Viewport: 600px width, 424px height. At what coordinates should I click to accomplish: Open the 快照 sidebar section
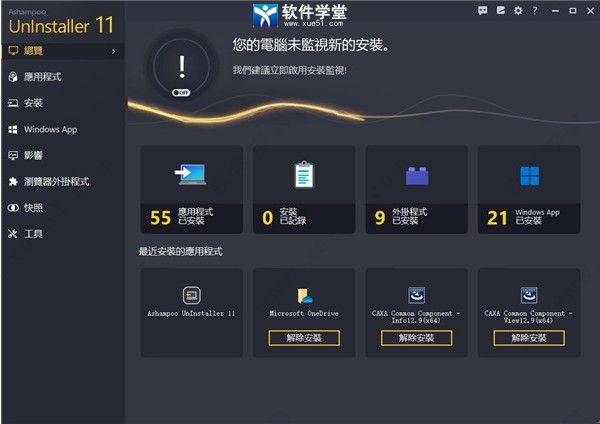(x=63, y=208)
